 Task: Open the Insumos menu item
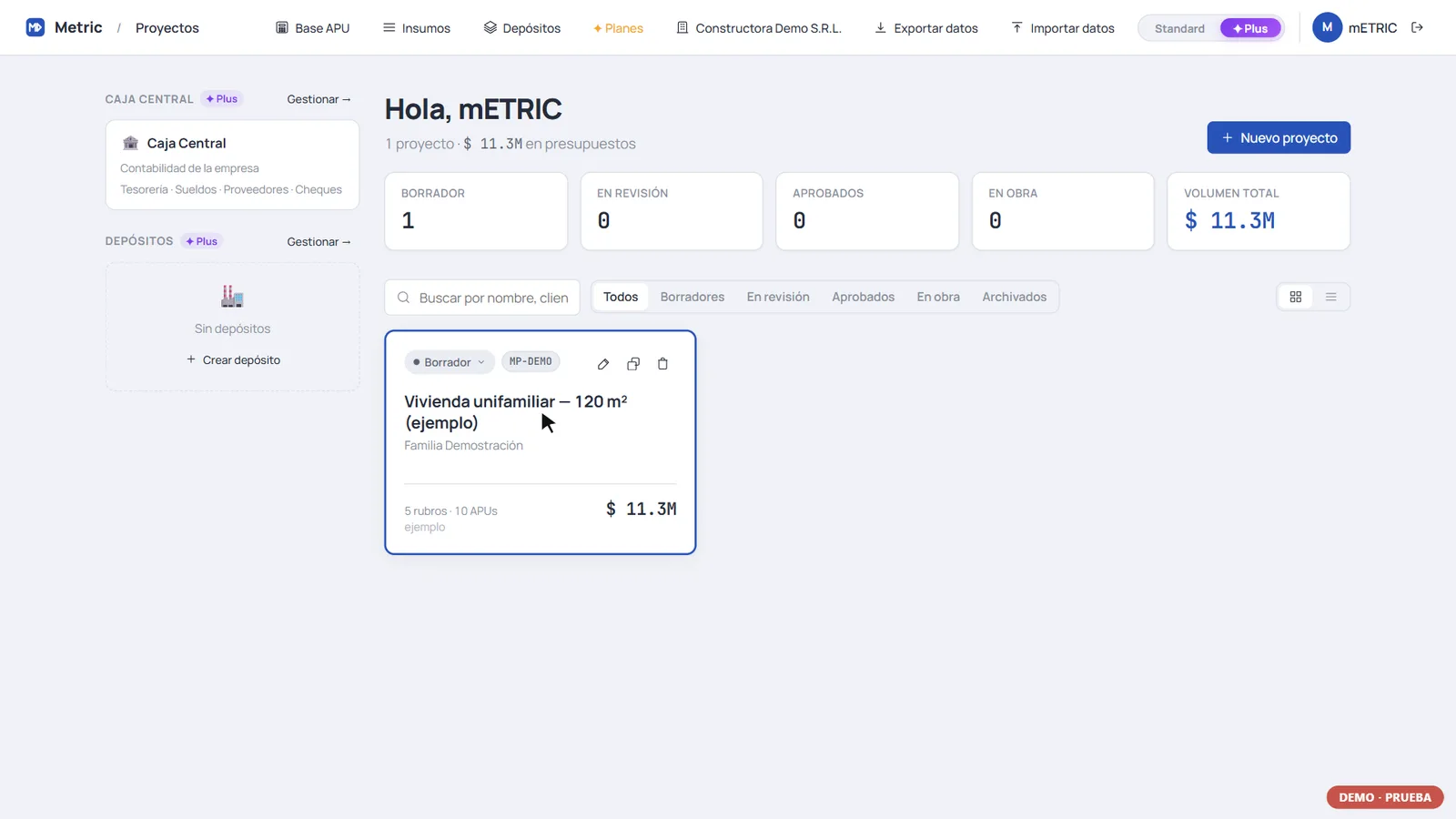pos(417,28)
